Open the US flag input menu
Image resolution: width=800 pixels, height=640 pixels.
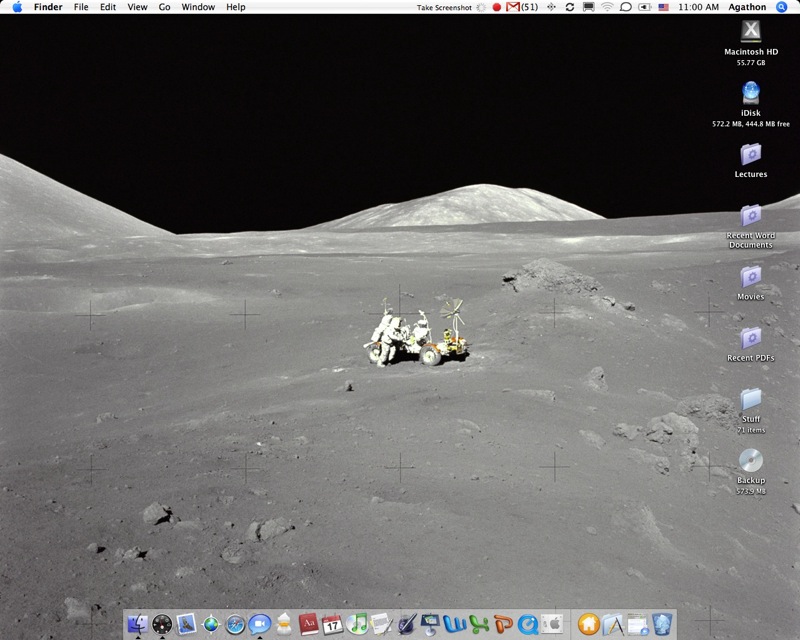[x=664, y=7]
